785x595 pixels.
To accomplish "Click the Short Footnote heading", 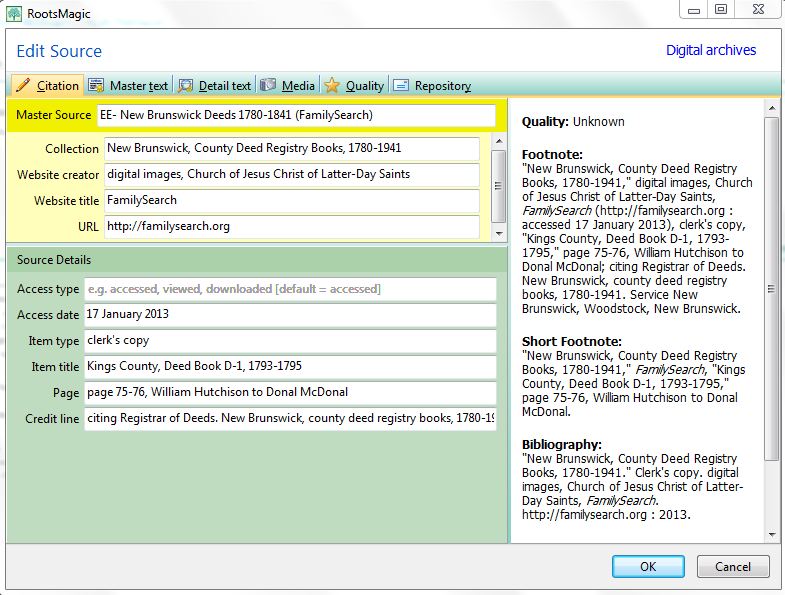I will tap(572, 342).
